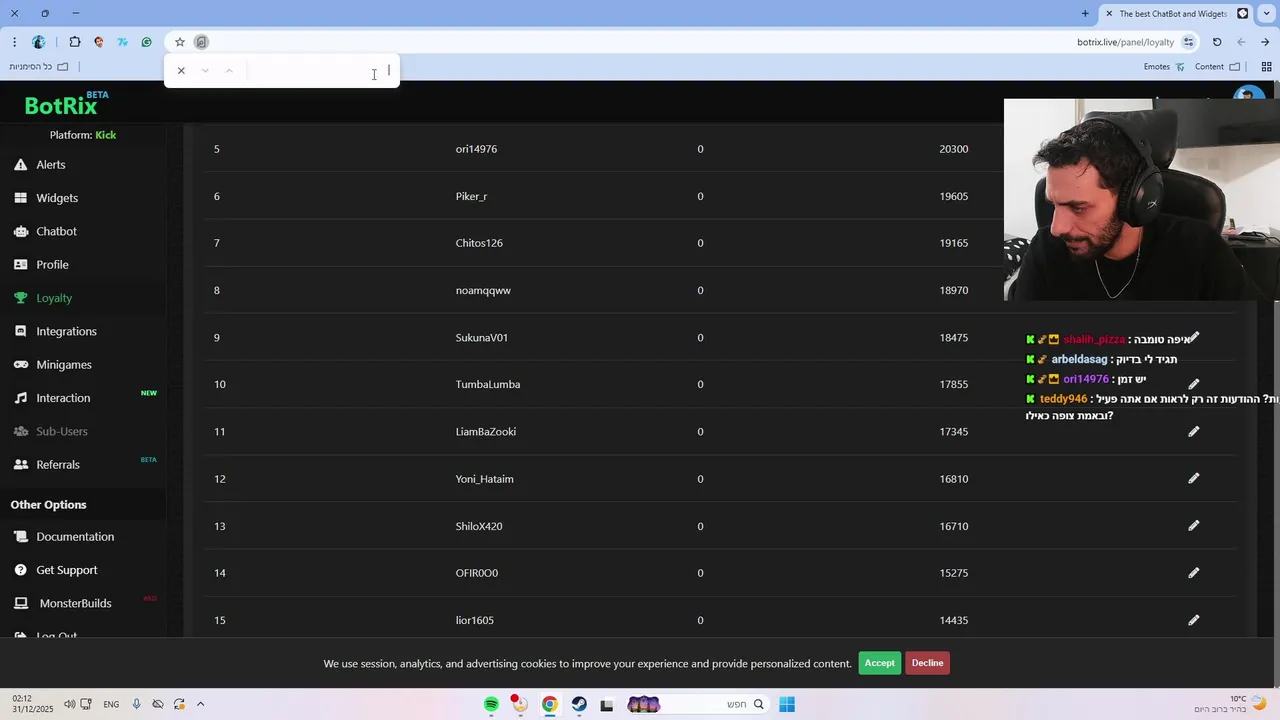Open the all bookmarks folder

click(39, 67)
